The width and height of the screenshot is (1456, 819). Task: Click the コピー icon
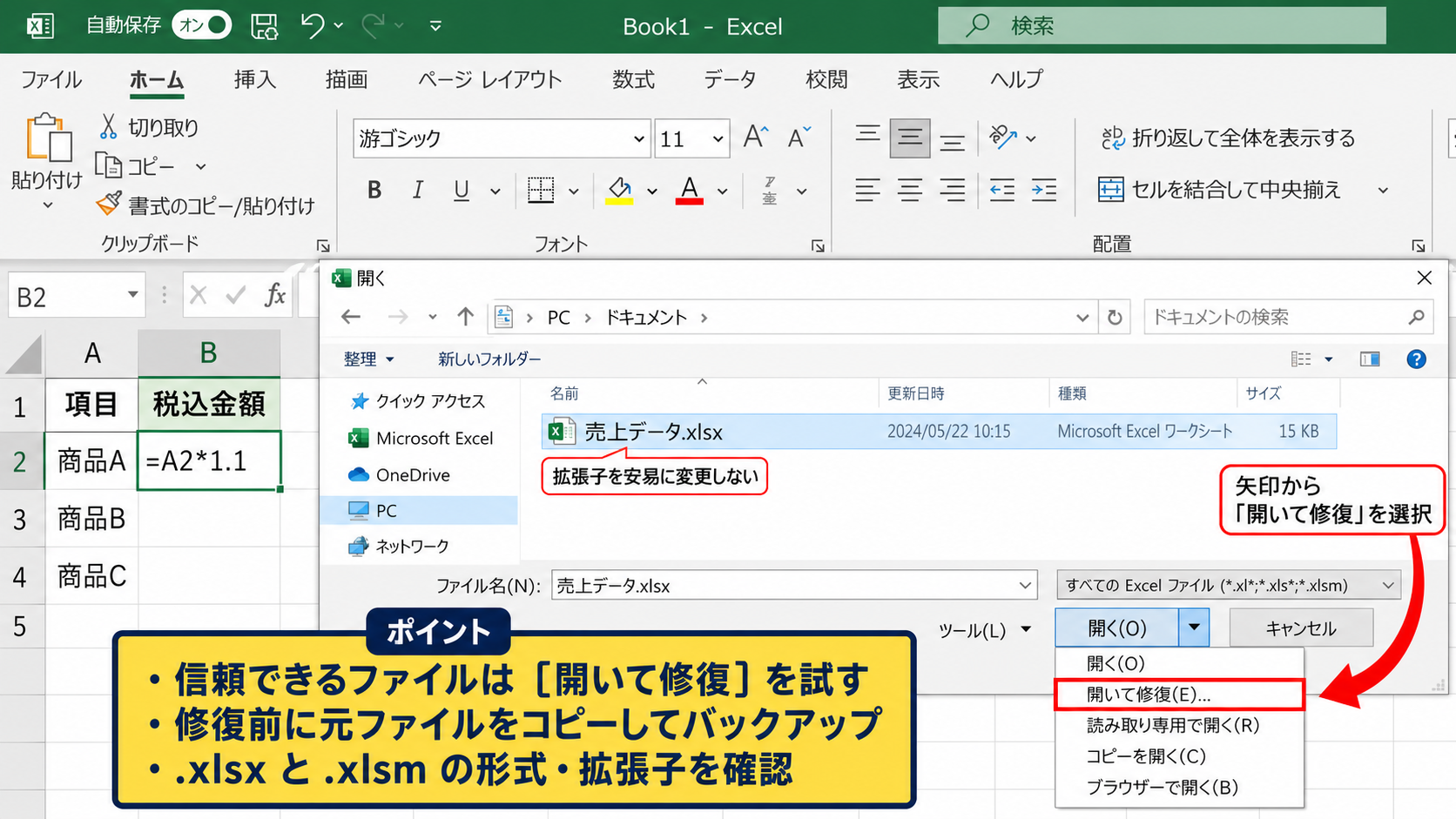click(108, 164)
